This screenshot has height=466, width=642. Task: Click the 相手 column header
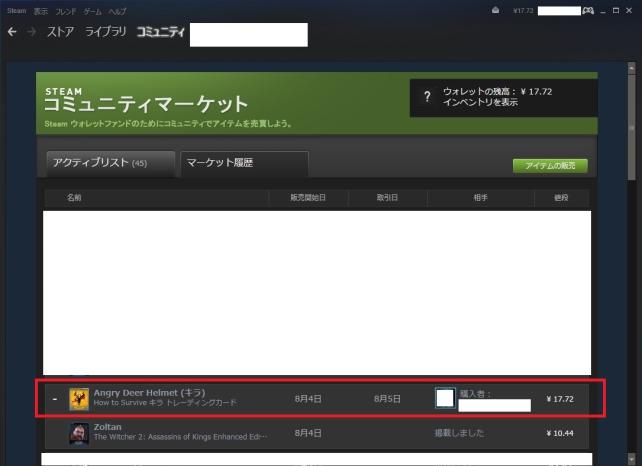[481, 198]
